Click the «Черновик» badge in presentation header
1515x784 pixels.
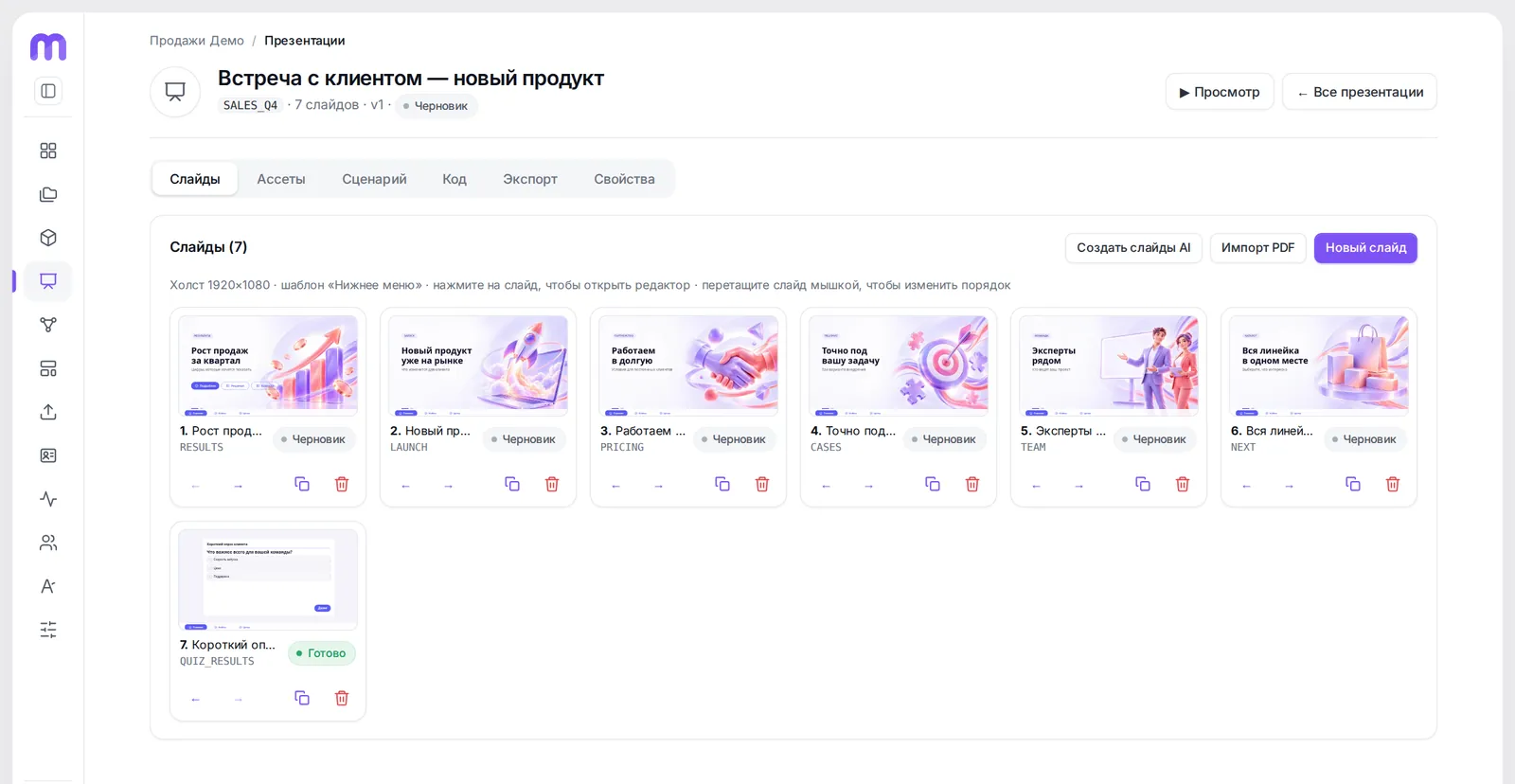pyautogui.click(x=437, y=106)
